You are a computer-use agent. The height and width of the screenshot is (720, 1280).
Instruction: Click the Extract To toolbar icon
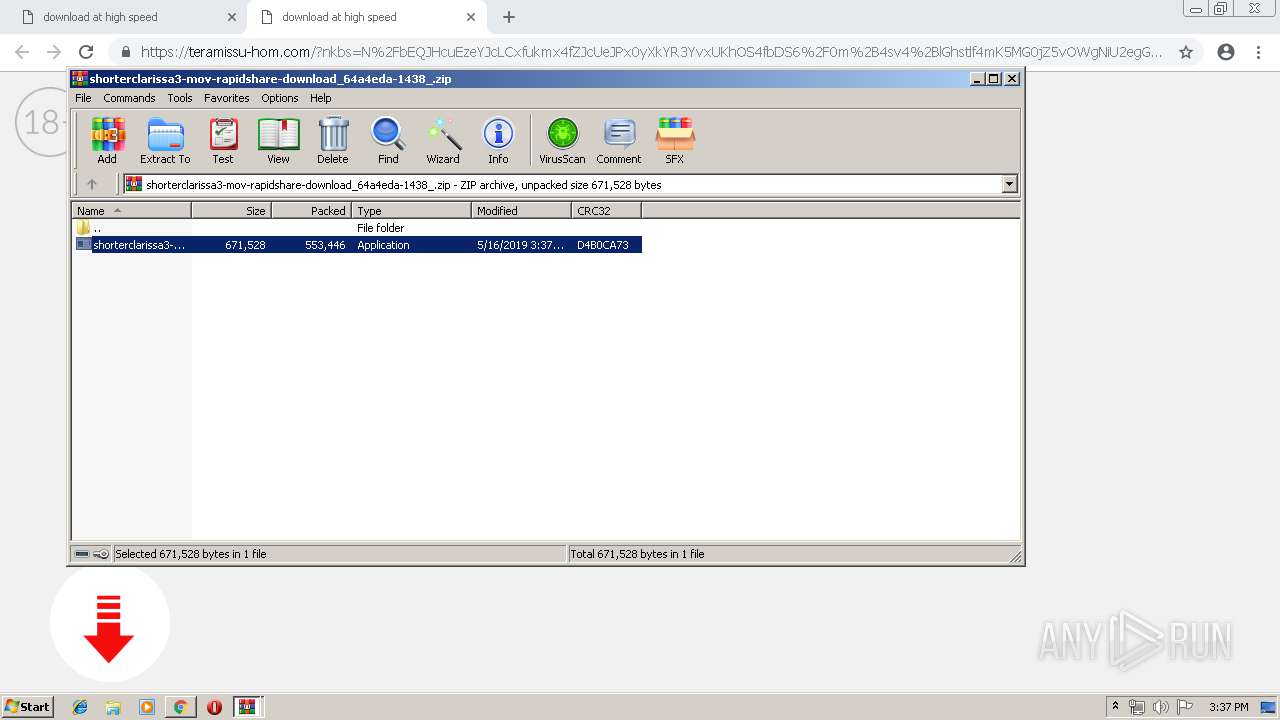click(x=165, y=140)
